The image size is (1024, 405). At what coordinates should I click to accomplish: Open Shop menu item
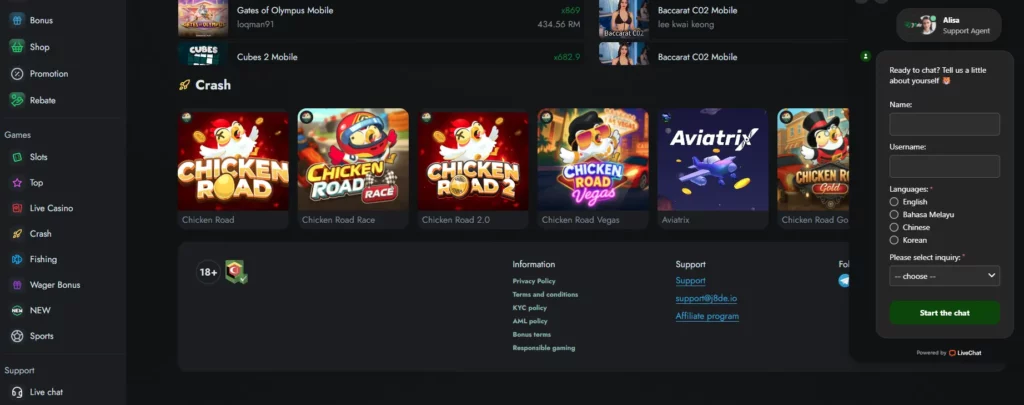(39, 47)
